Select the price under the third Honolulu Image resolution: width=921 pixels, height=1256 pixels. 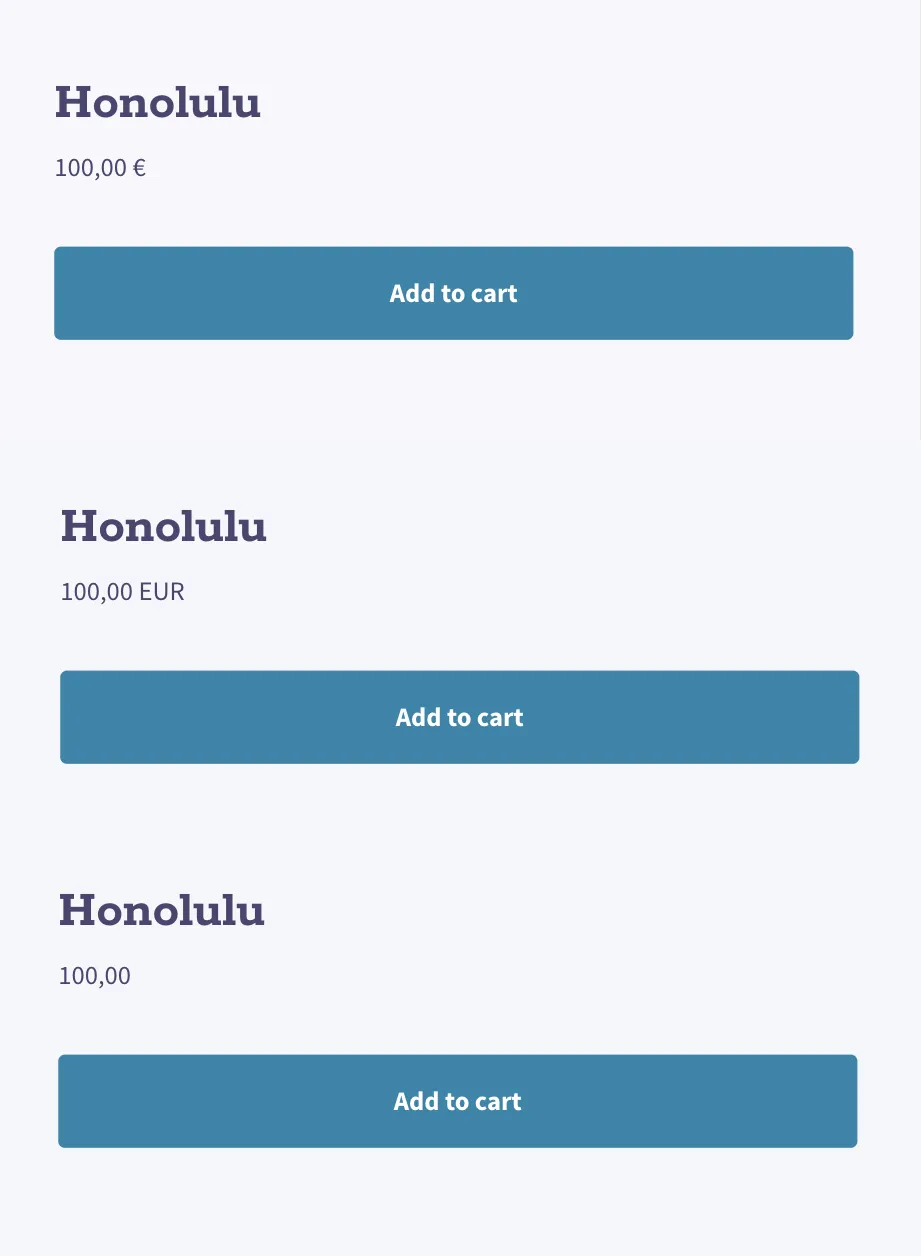(x=95, y=976)
